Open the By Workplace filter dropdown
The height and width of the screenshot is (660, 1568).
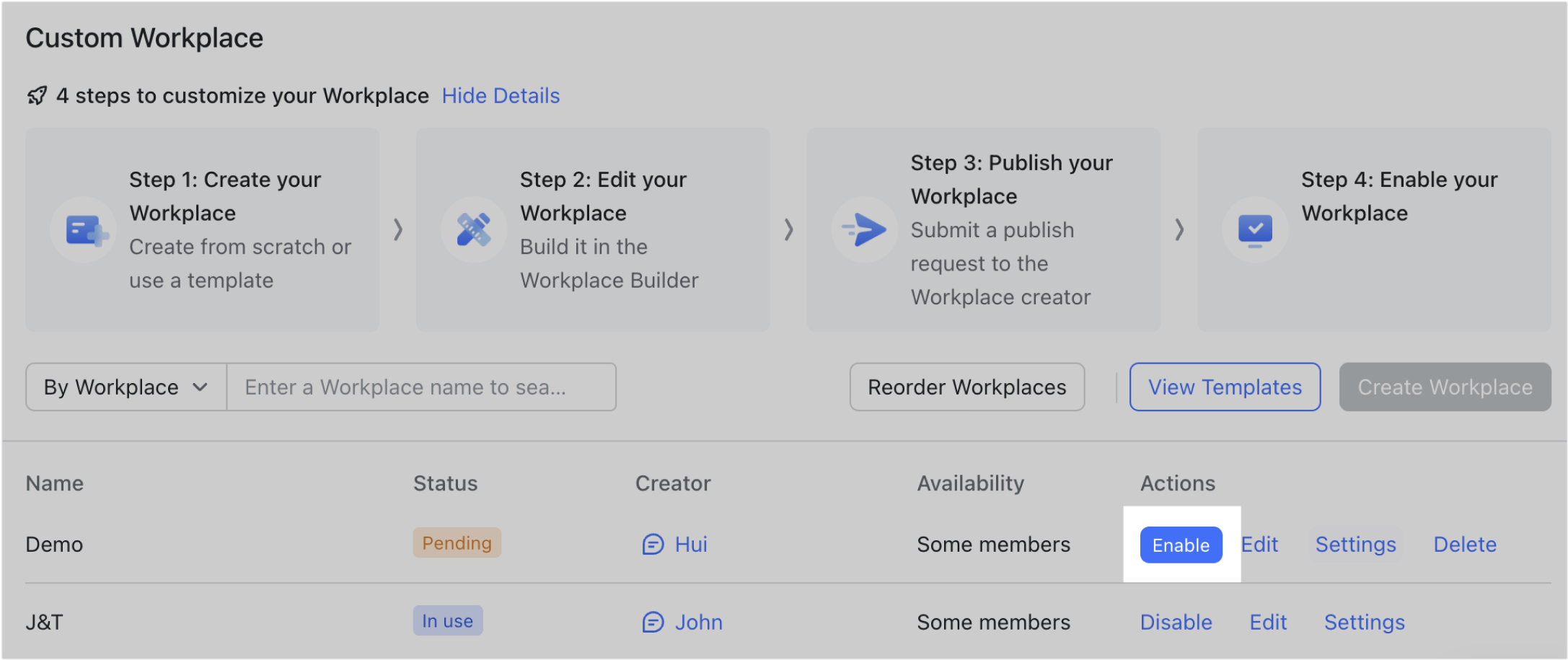point(125,387)
